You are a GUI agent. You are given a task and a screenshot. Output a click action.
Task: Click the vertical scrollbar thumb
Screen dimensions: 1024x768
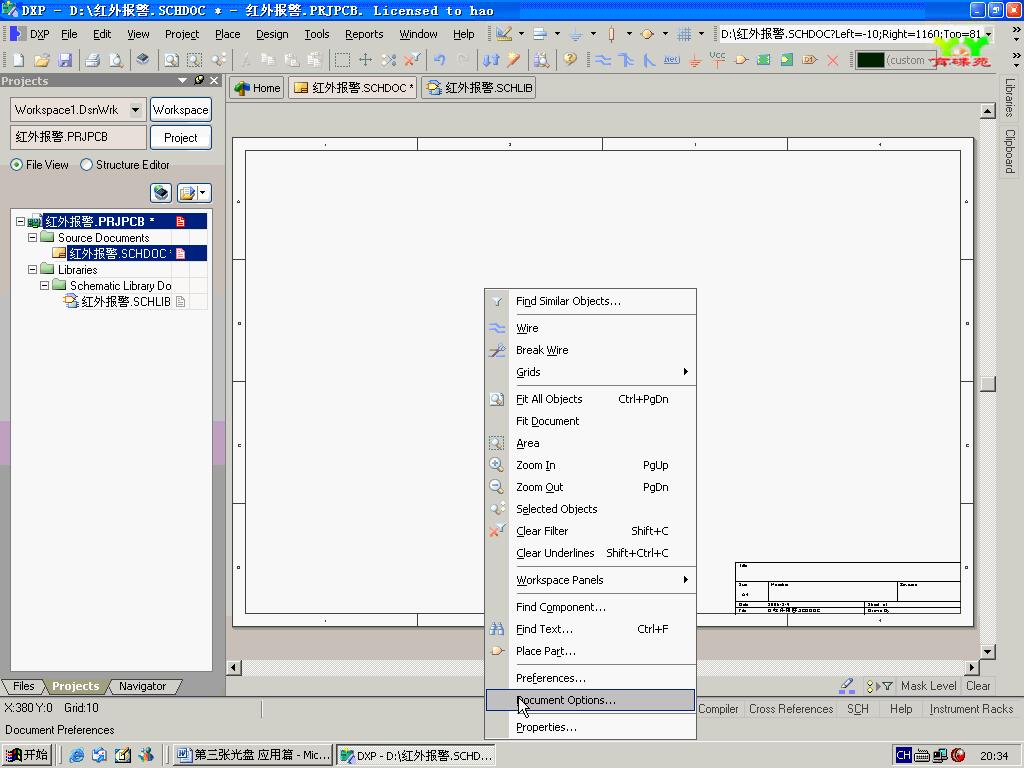click(987, 383)
